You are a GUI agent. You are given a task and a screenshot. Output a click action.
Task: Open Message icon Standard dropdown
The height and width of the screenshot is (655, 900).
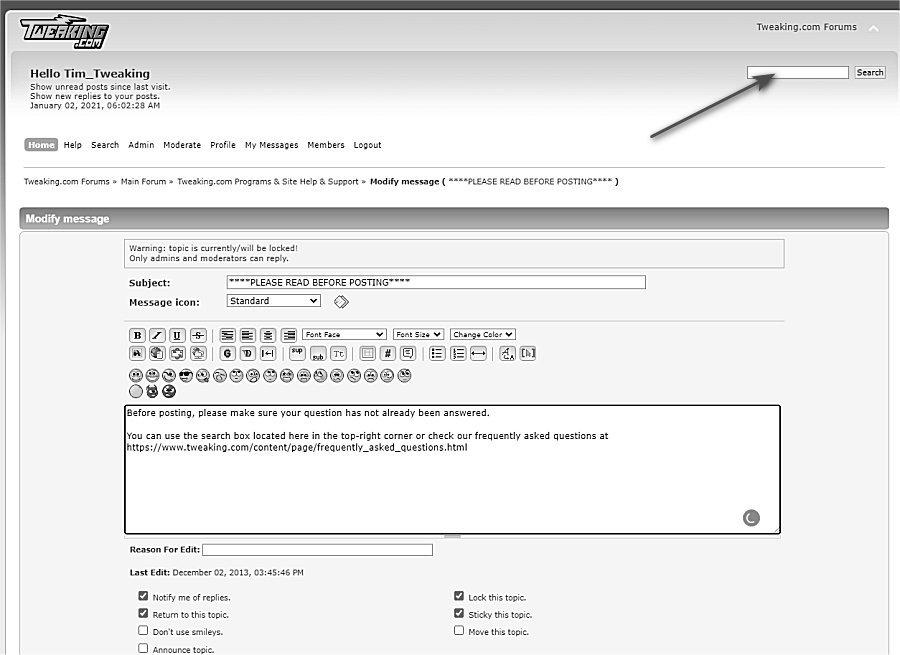click(273, 301)
